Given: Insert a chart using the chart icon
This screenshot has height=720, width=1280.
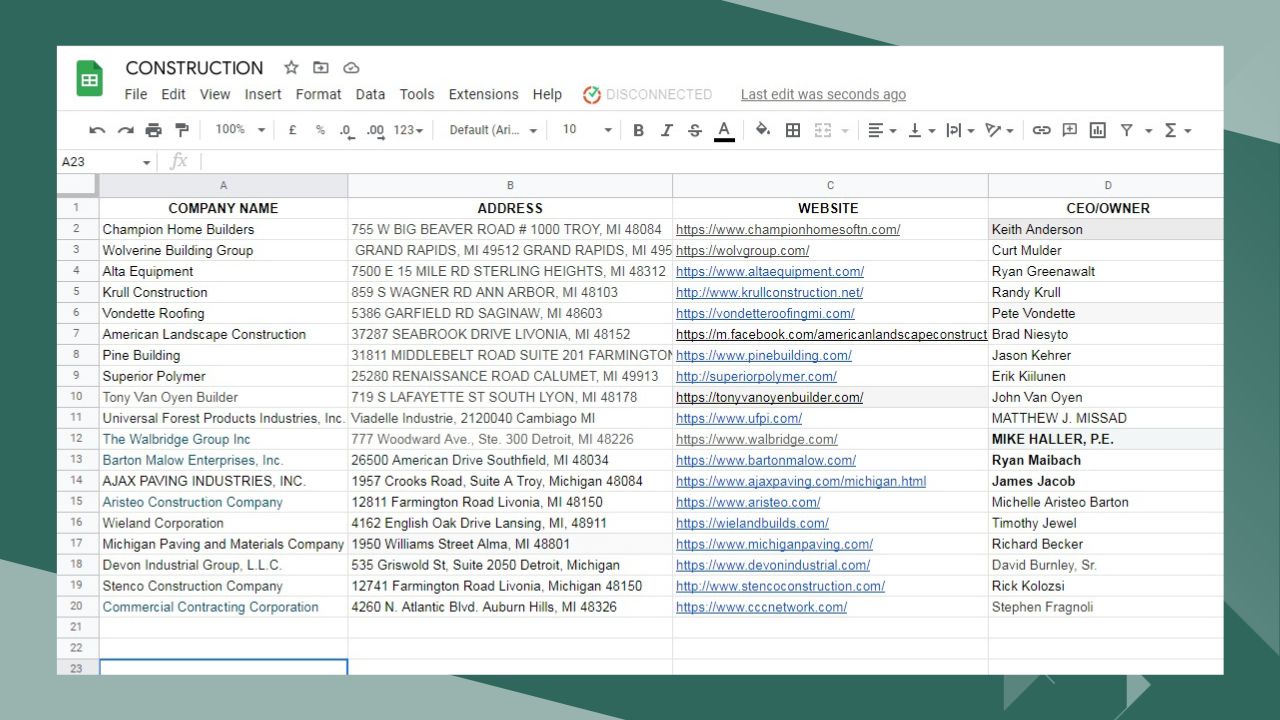Looking at the screenshot, I should pos(1098,130).
